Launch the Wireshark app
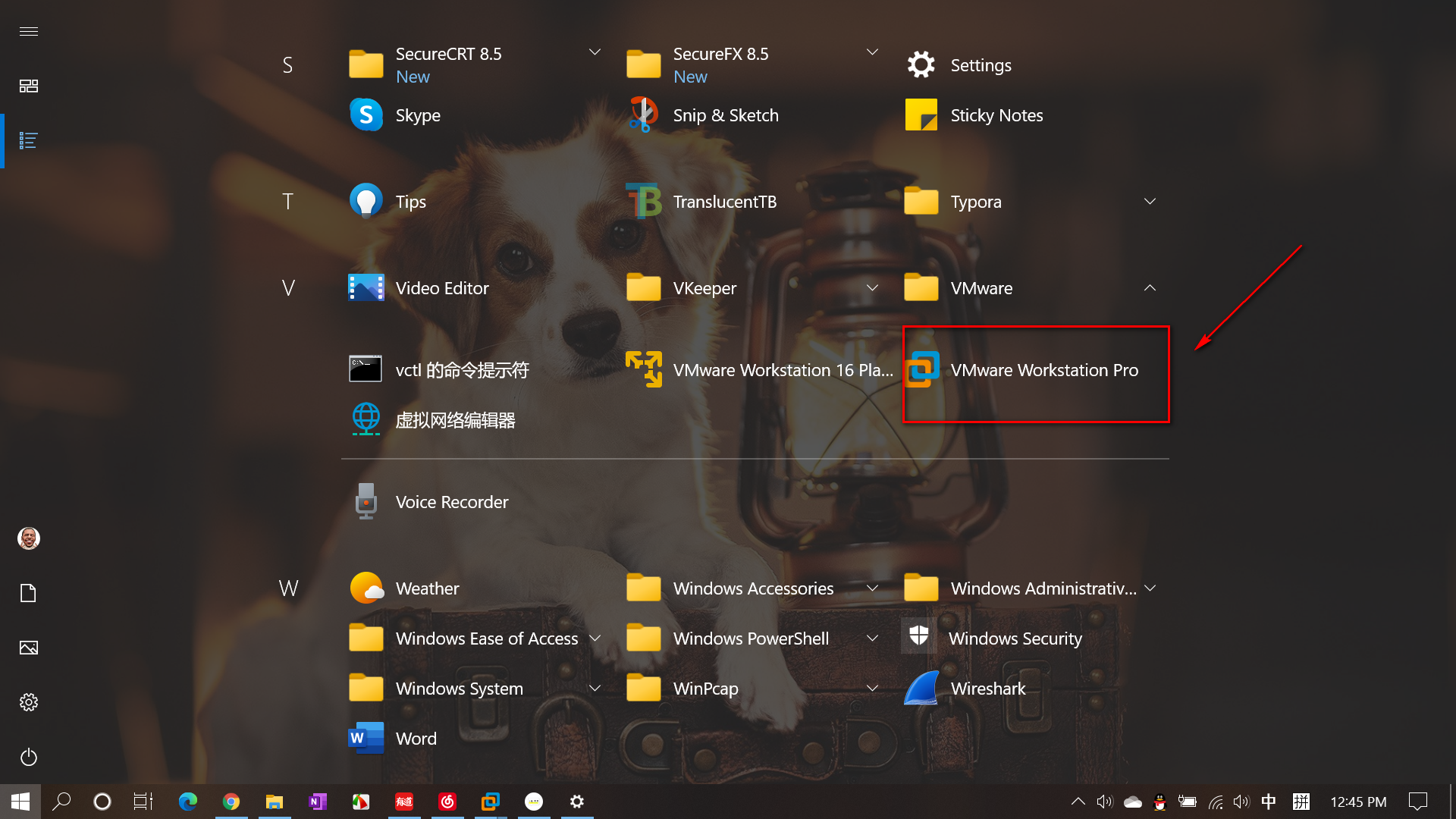This screenshot has height=819, width=1456. [x=987, y=689]
